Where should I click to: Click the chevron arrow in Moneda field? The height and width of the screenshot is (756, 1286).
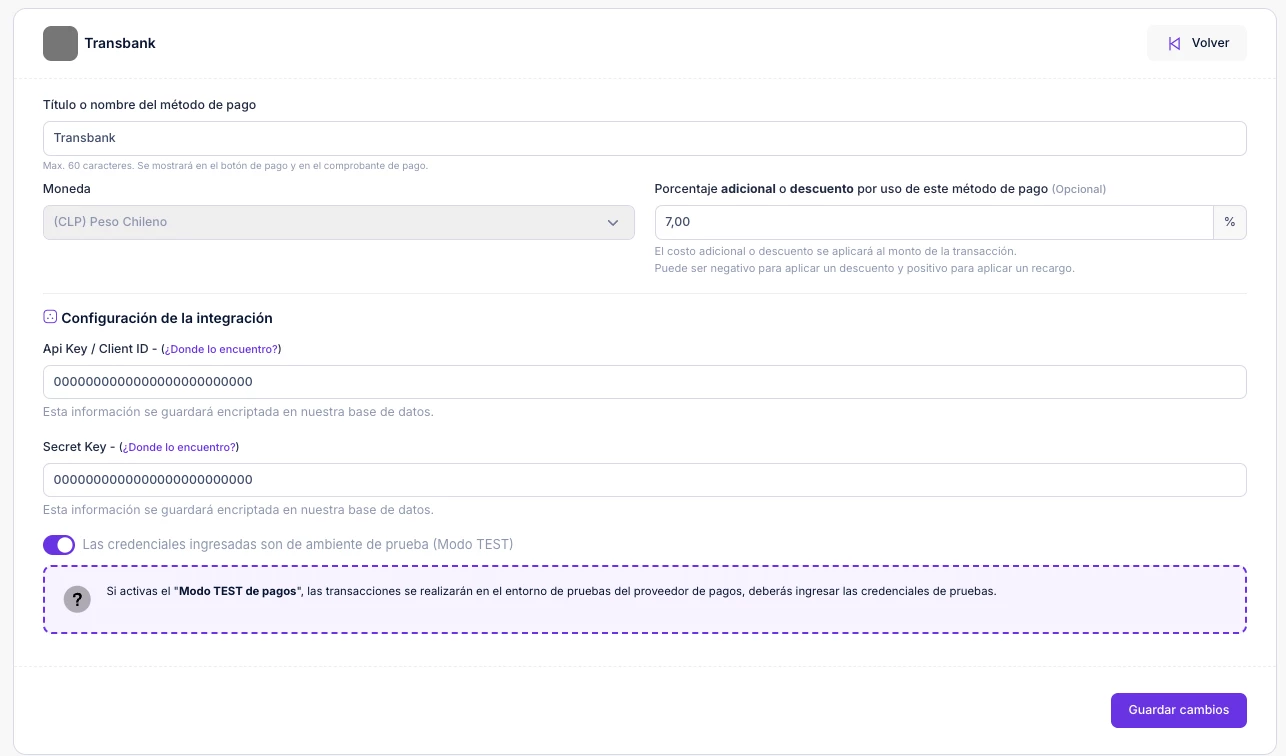[613, 222]
